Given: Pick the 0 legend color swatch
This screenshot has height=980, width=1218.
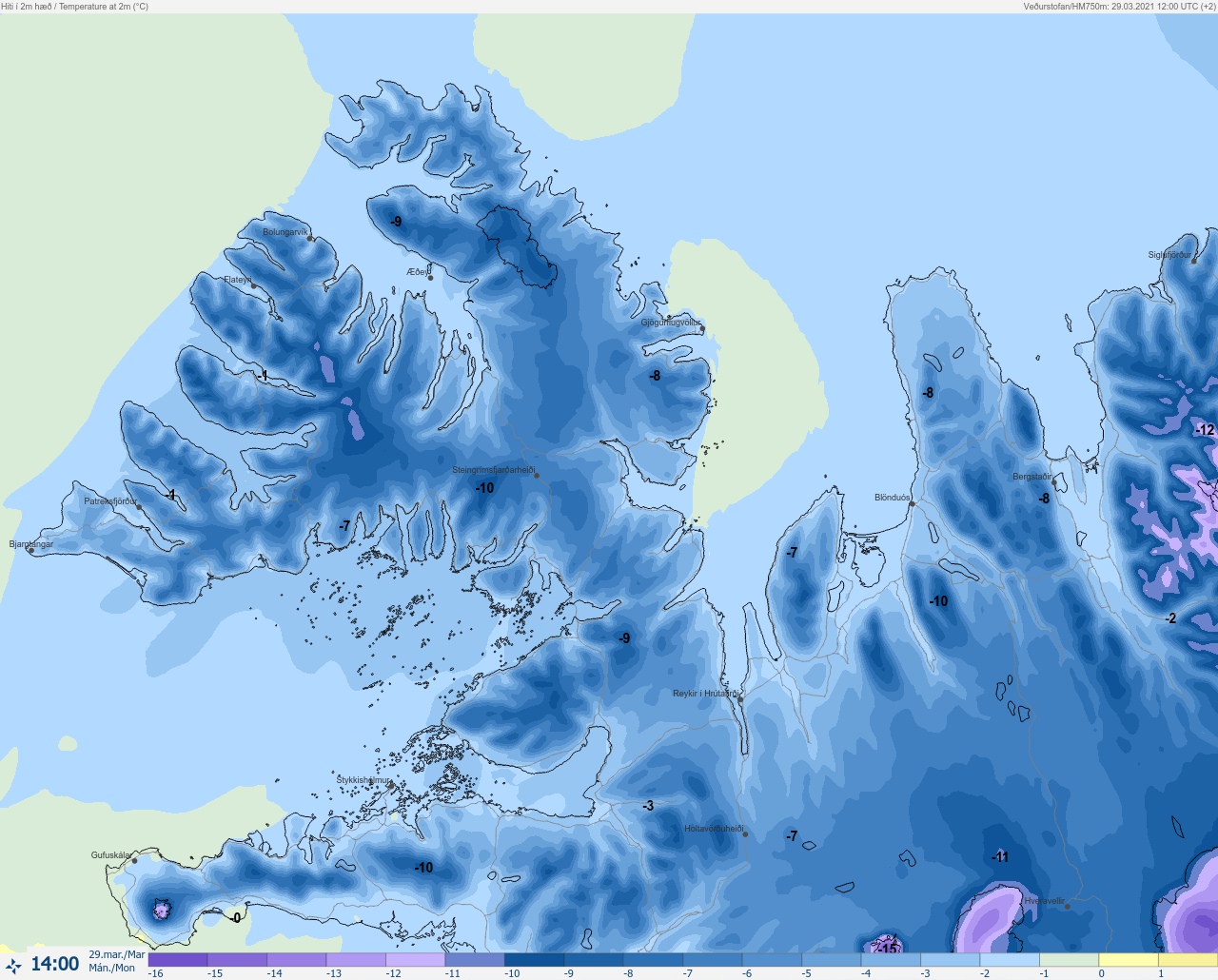Looking at the screenshot, I should point(1129,960).
